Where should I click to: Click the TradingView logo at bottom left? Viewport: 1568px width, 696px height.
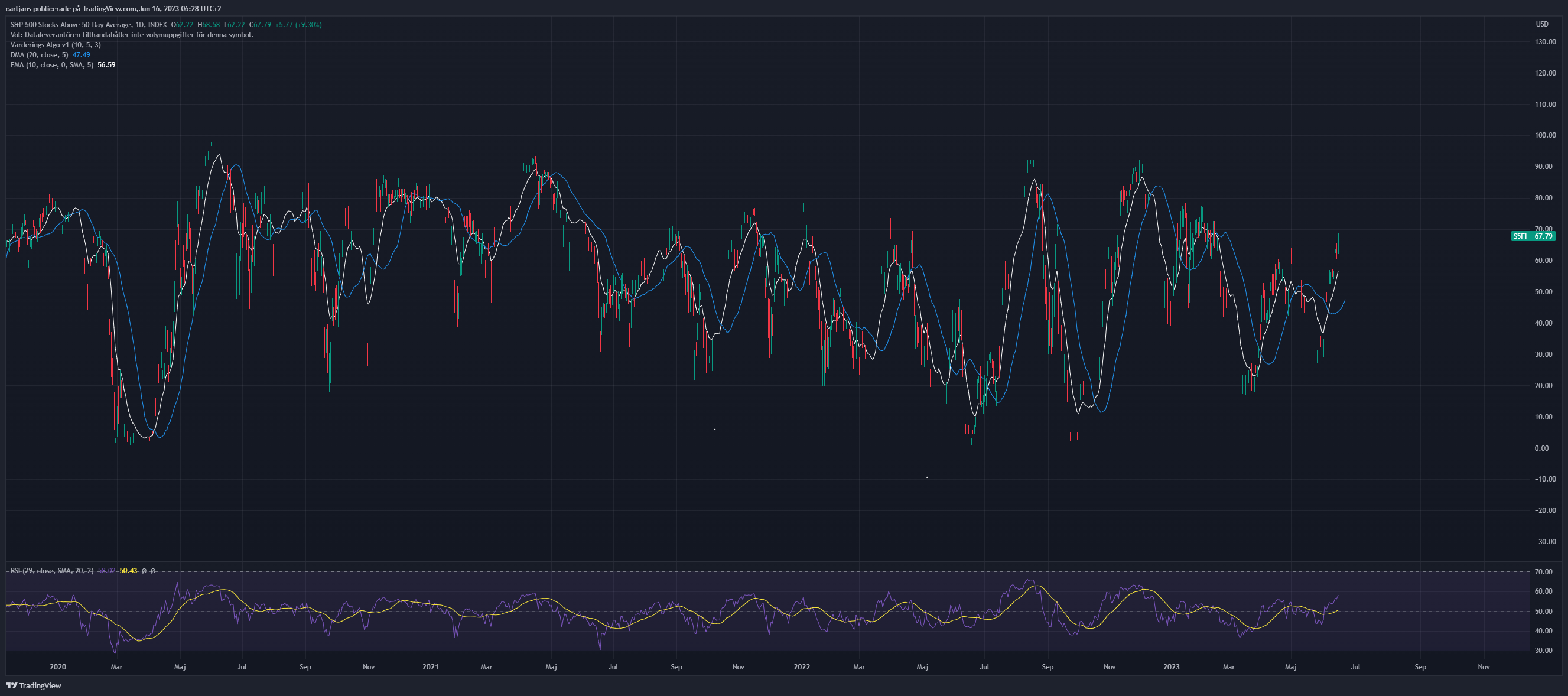(34, 685)
